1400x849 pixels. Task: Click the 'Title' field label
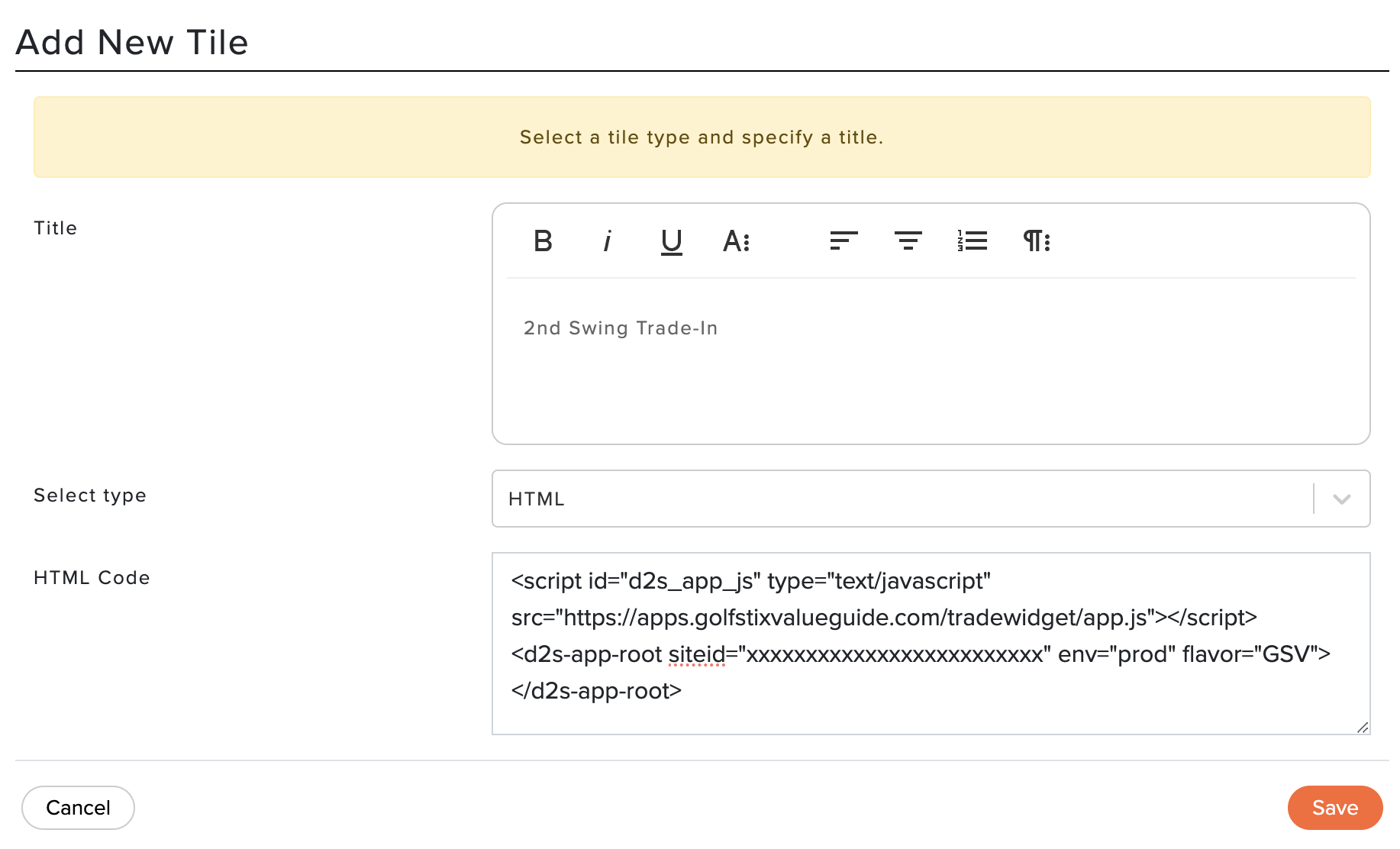56,228
